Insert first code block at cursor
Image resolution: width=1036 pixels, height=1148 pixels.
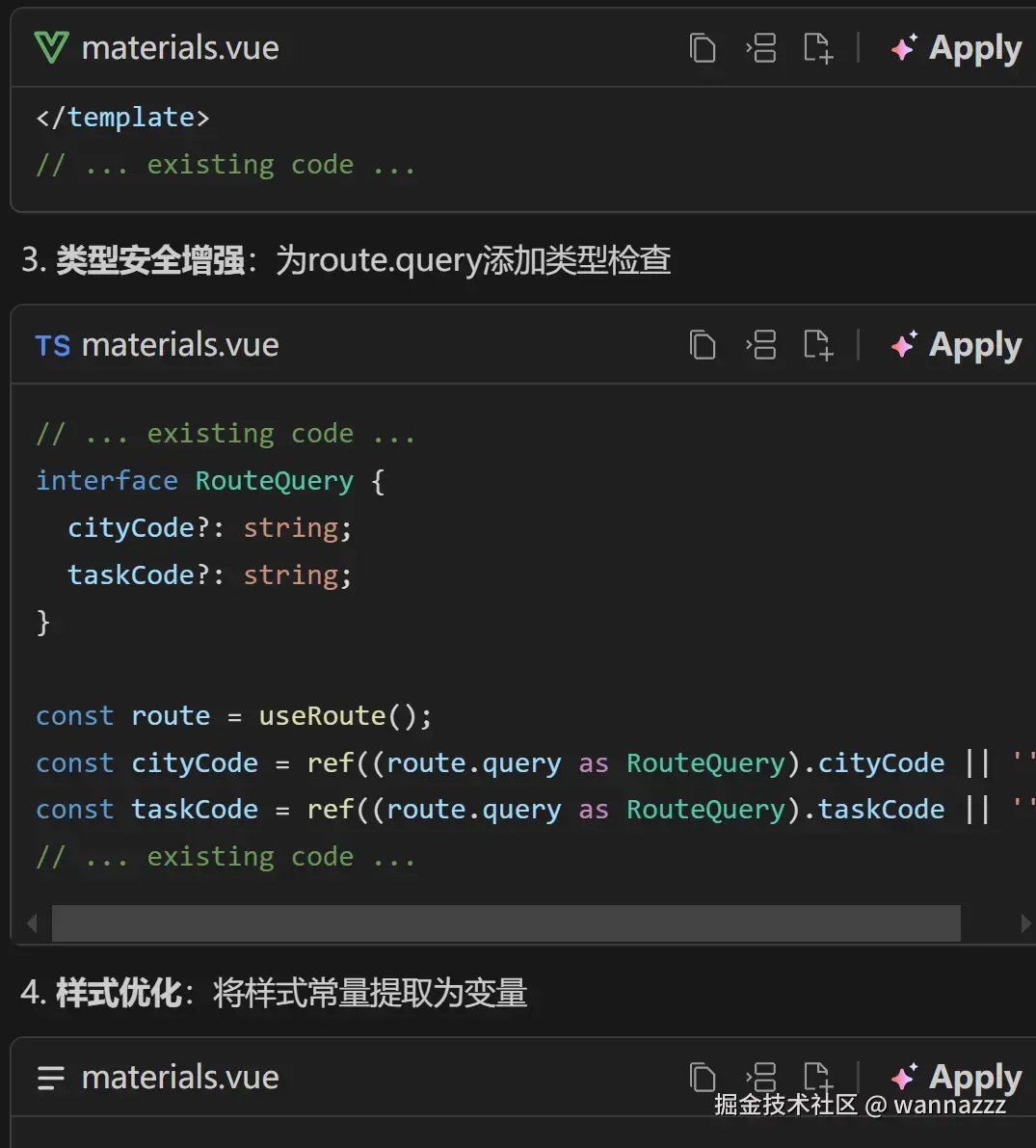(761, 47)
